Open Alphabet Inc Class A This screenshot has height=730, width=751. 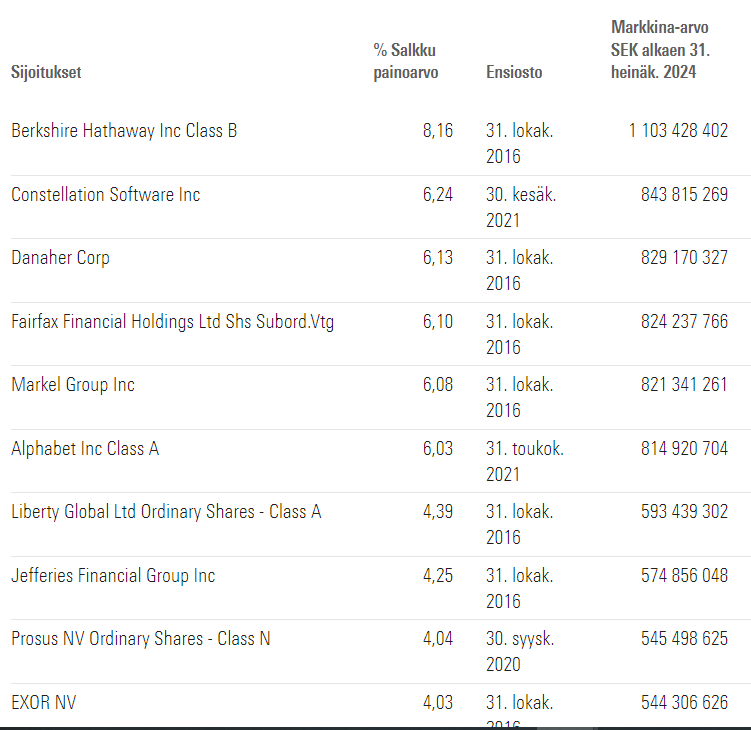point(85,449)
